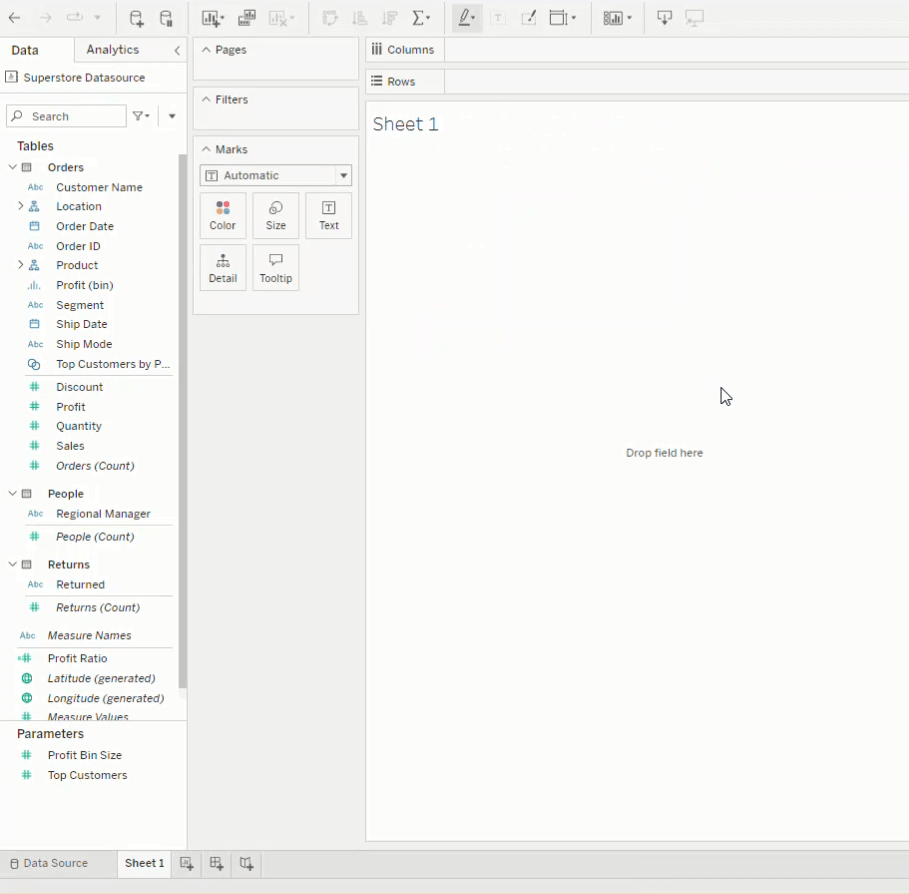Open the New Worksheet icon in the toolbar
Viewport: 909px width, 894px height.
211,18
